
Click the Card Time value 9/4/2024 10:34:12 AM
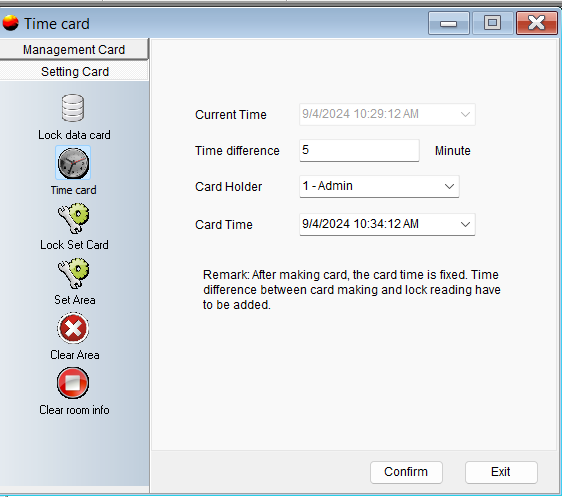click(x=360, y=224)
